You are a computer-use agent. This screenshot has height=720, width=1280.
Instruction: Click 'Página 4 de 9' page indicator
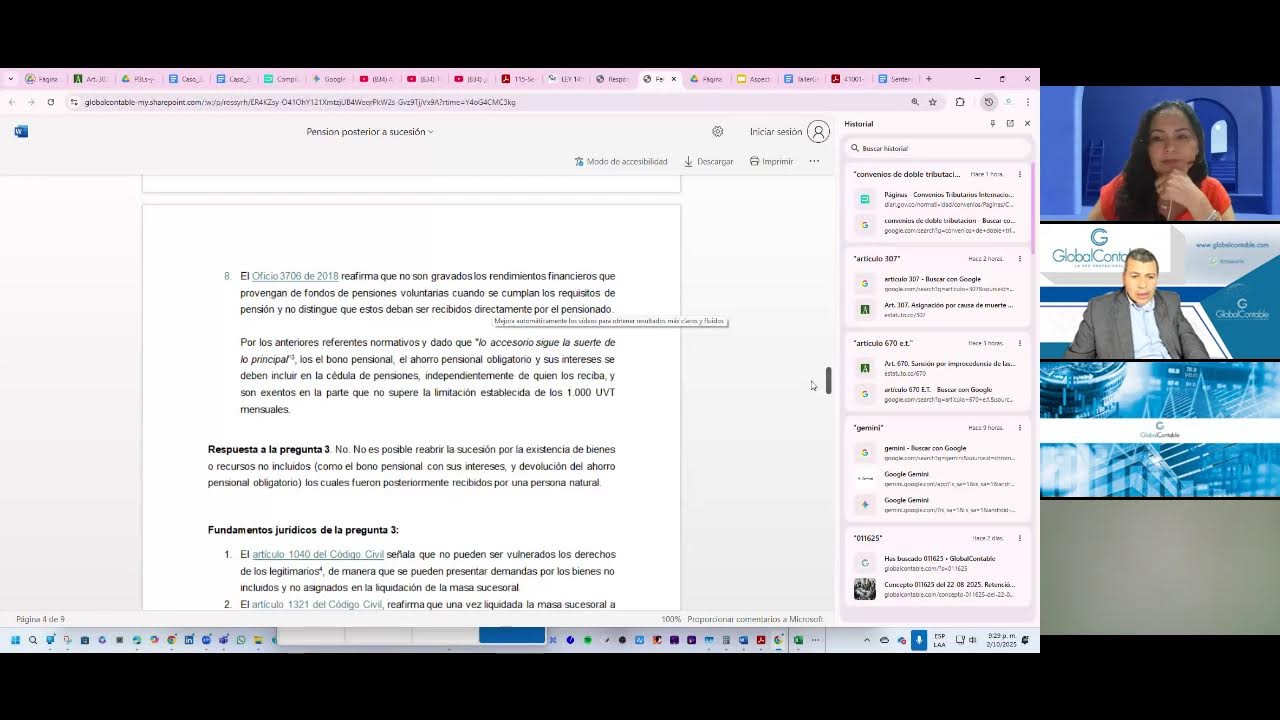click(x=40, y=619)
